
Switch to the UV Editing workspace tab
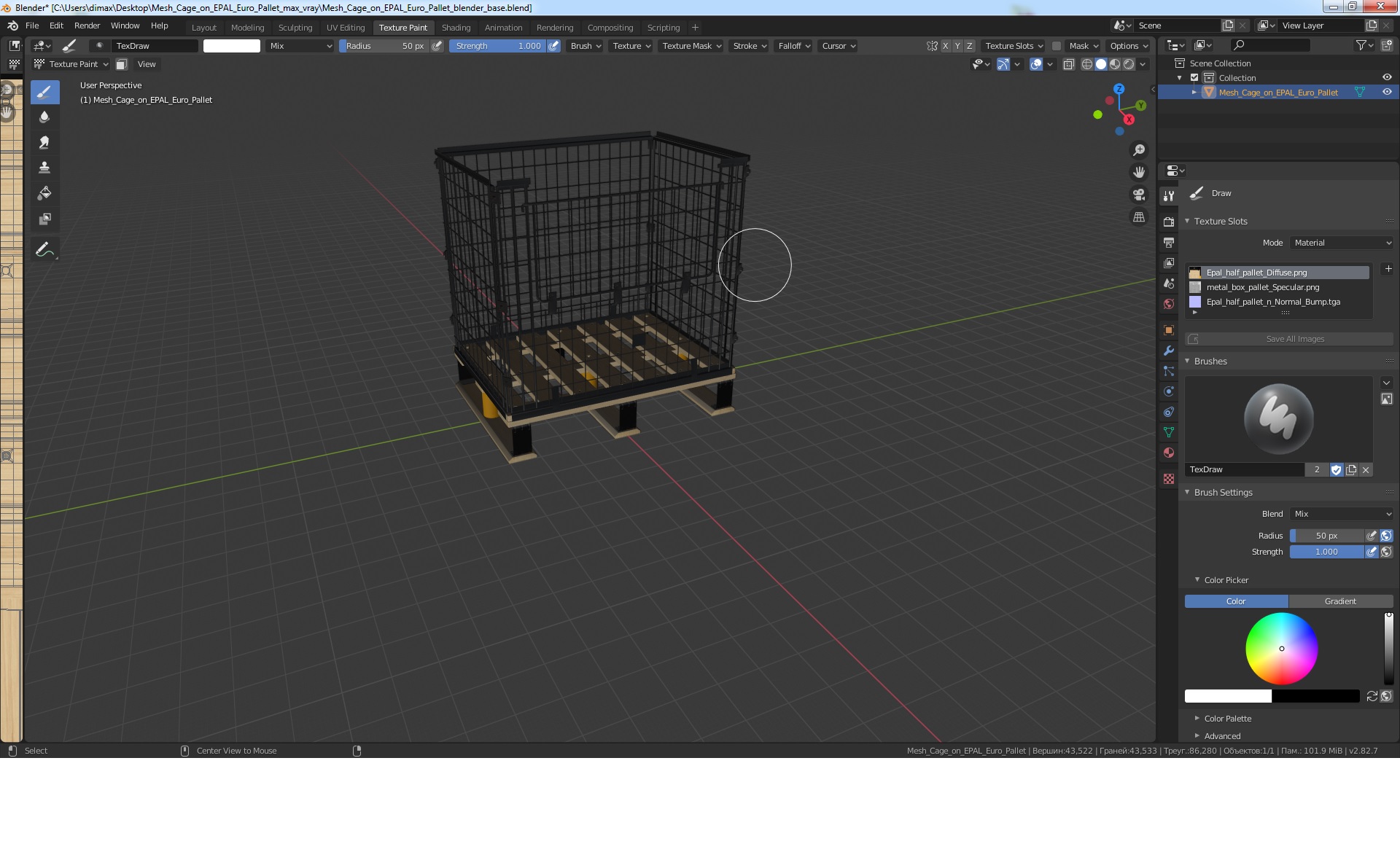tap(346, 28)
